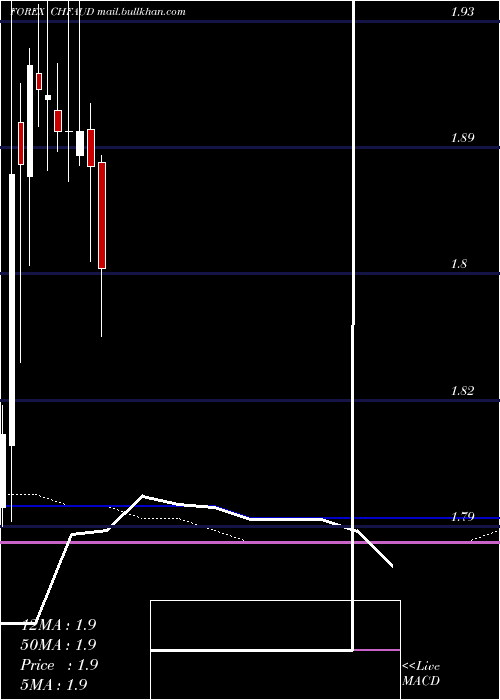
Task: Click the 1.93 price axis label
Action: [462, 12]
